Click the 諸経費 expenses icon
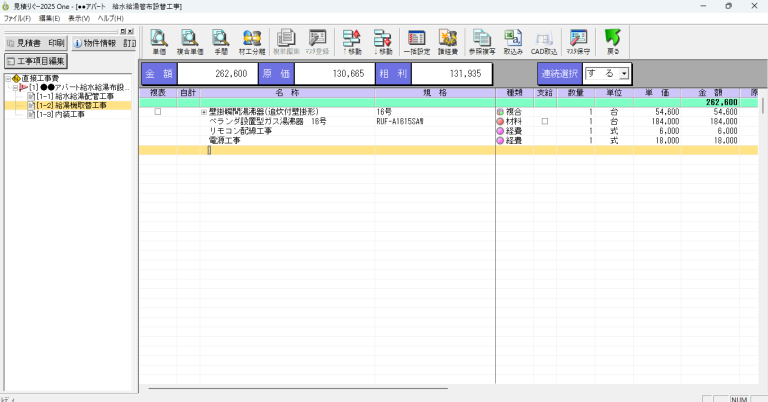This screenshot has width=768, height=402. (448, 42)
